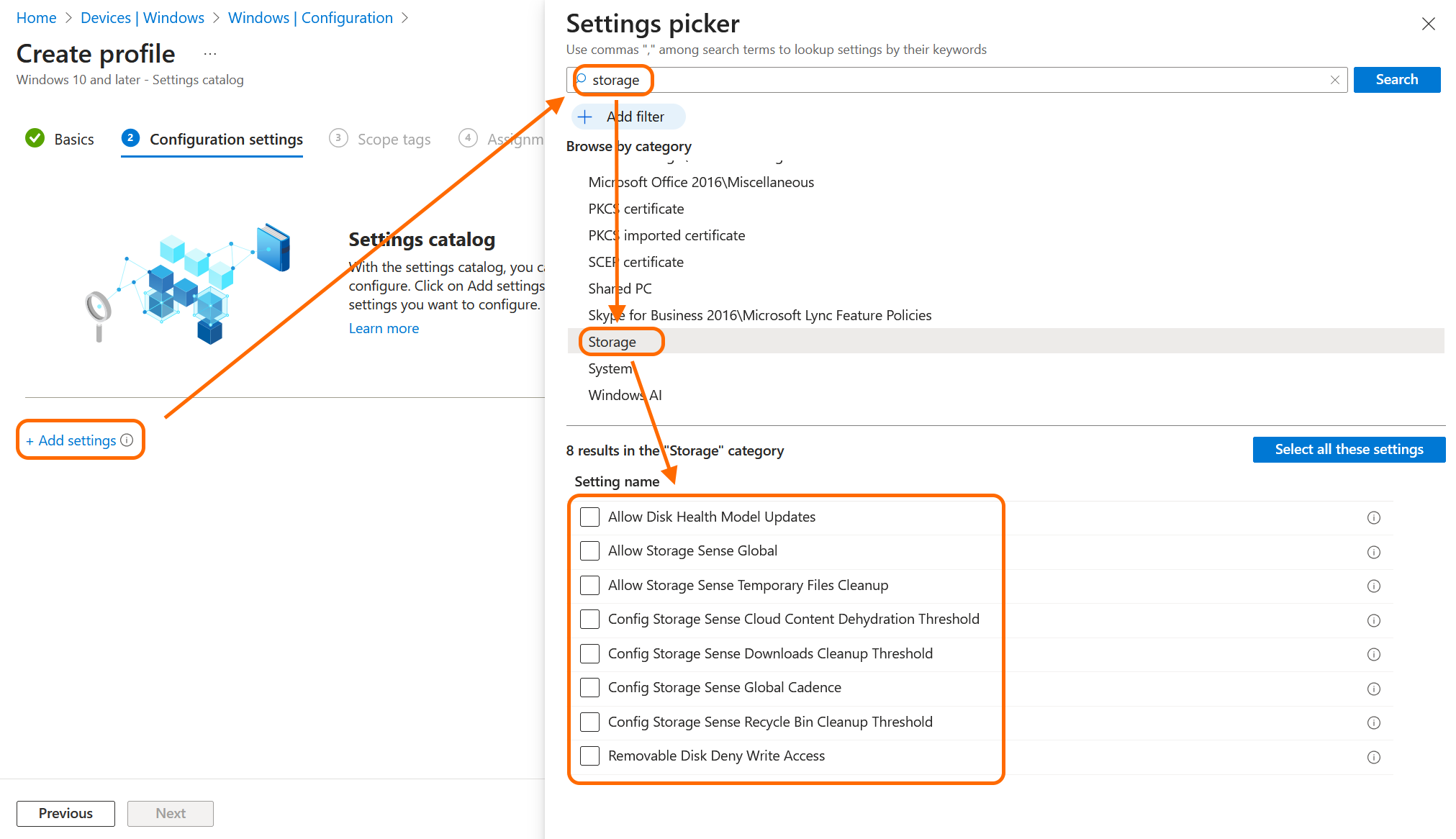Open the ellipsis menu next to Create profile
The width and height of the screenshot is (1456, 839).
click(x=209, y=54)
